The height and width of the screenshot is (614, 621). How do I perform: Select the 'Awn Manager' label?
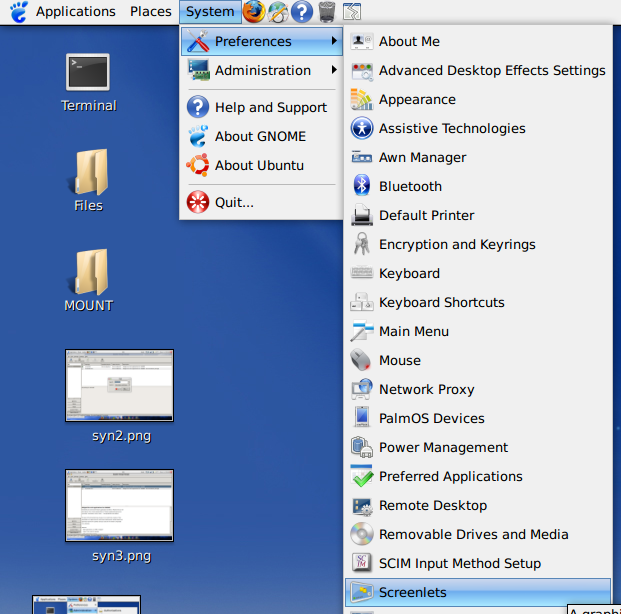coord(422,157)
